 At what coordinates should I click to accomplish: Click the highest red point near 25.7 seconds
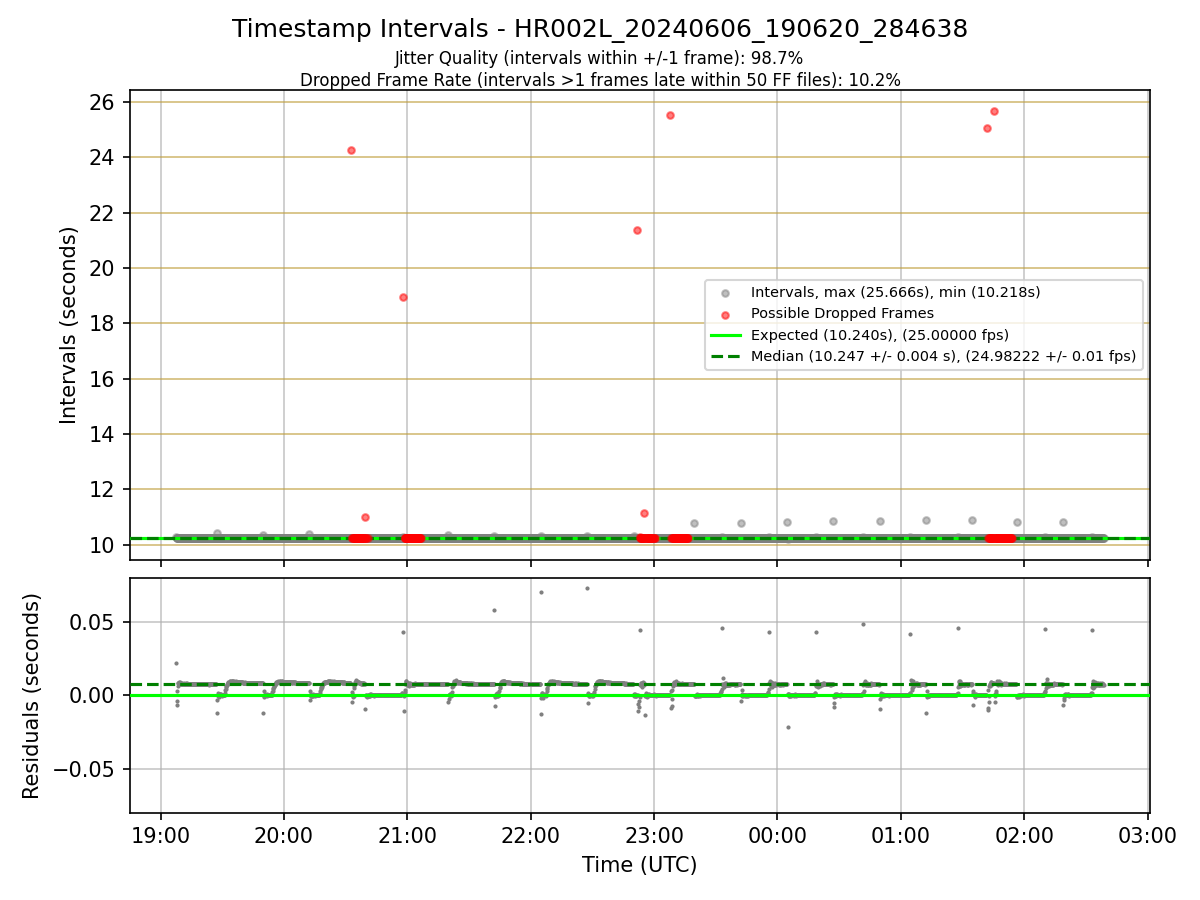coord(994,111)
